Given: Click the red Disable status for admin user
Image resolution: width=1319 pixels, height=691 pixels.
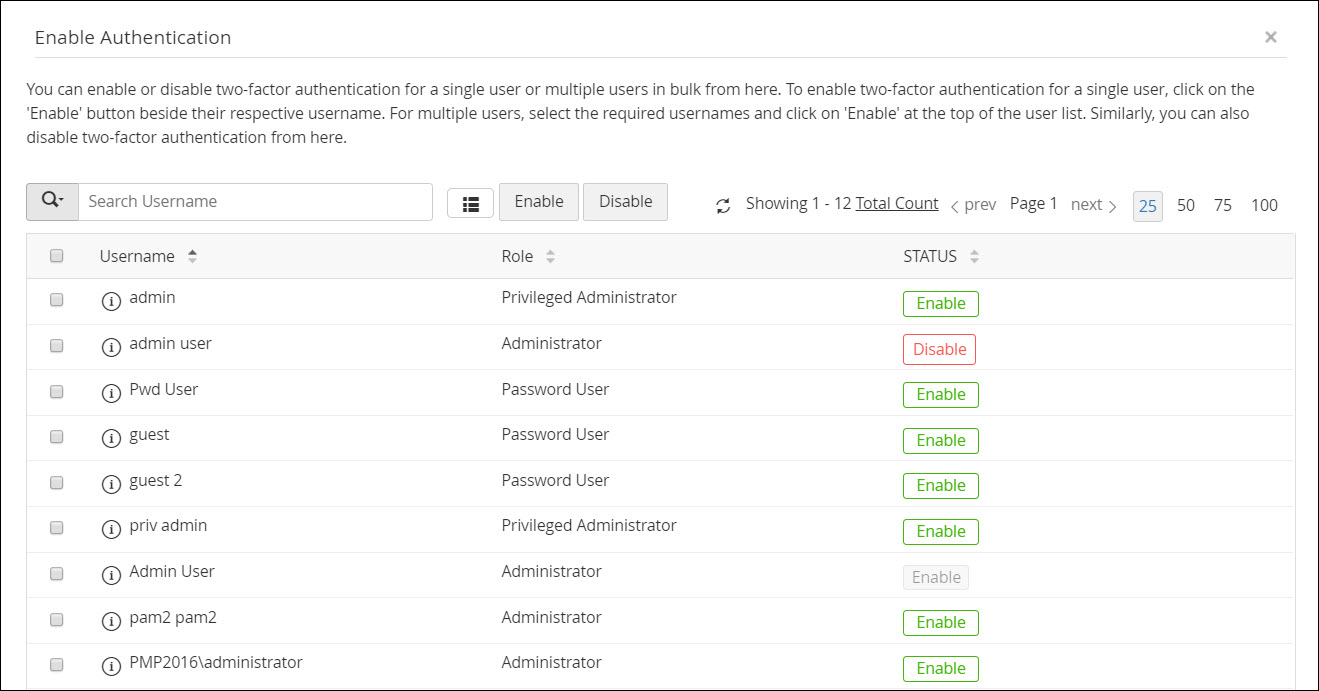Looking at the screenshot, I should tap(939, 349).
